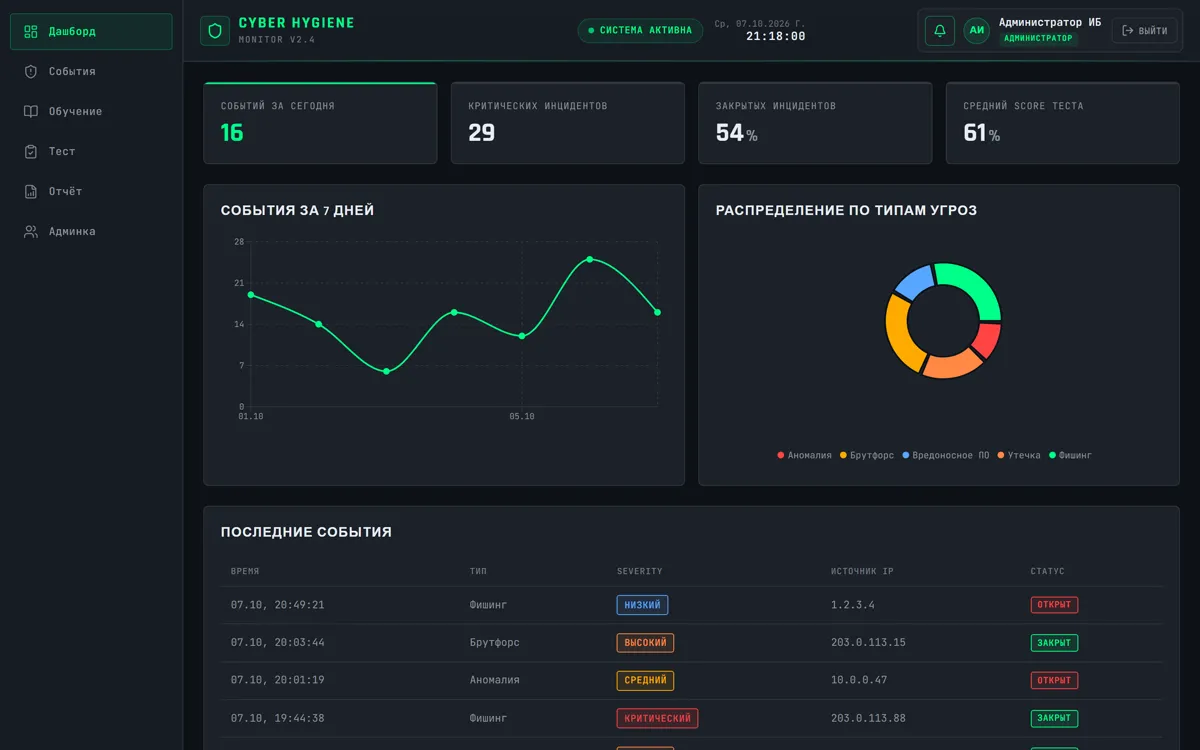Click the Средний score теста stat card

click(x=1063, y=123)
